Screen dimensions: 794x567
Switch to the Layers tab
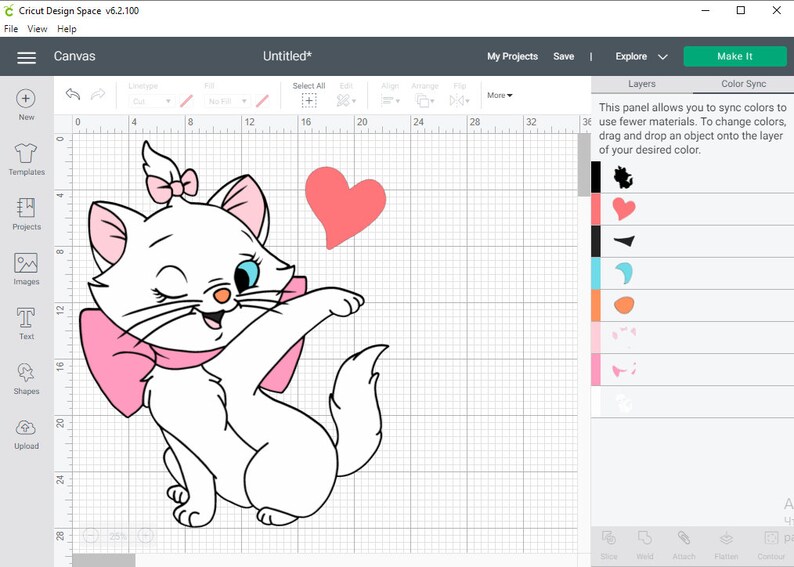[x=642, y=84]
